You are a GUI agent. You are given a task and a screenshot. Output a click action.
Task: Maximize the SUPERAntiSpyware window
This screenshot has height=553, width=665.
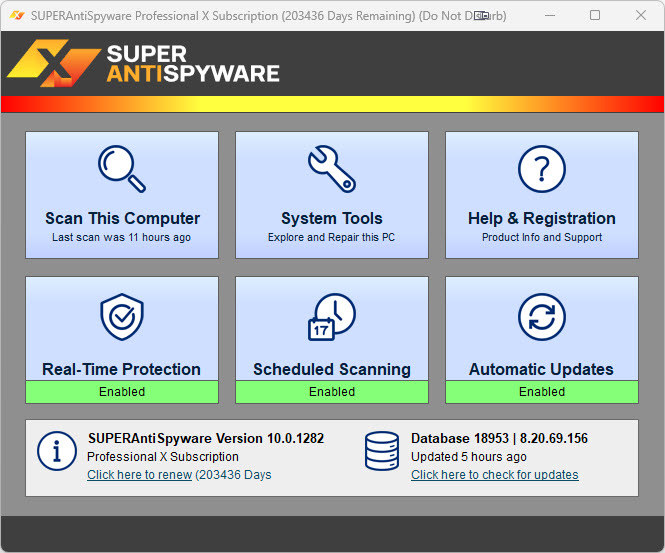coord(595,15)
